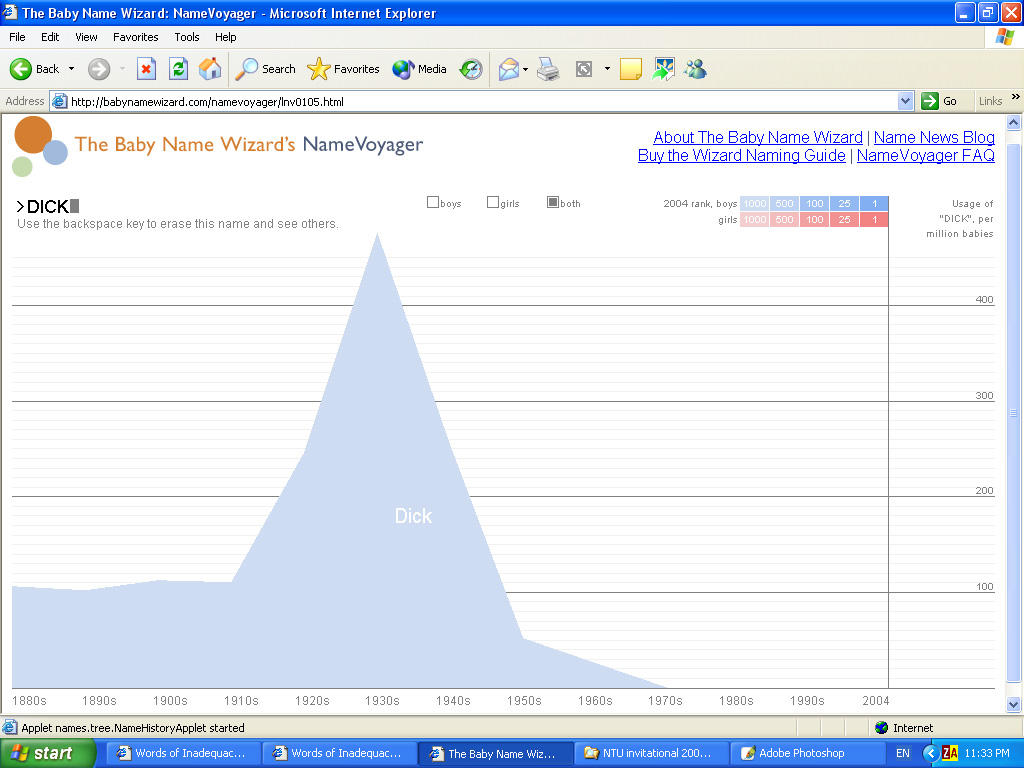
Task: Click boys rank 25 color swatch
Action: pyautogui.click(x=844, y=203)
